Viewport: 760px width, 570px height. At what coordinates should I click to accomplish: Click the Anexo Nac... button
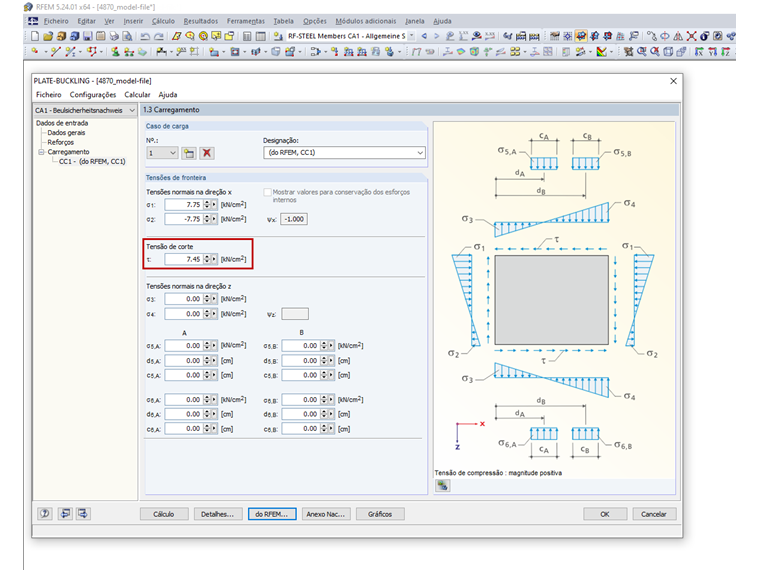click(326, 514)
